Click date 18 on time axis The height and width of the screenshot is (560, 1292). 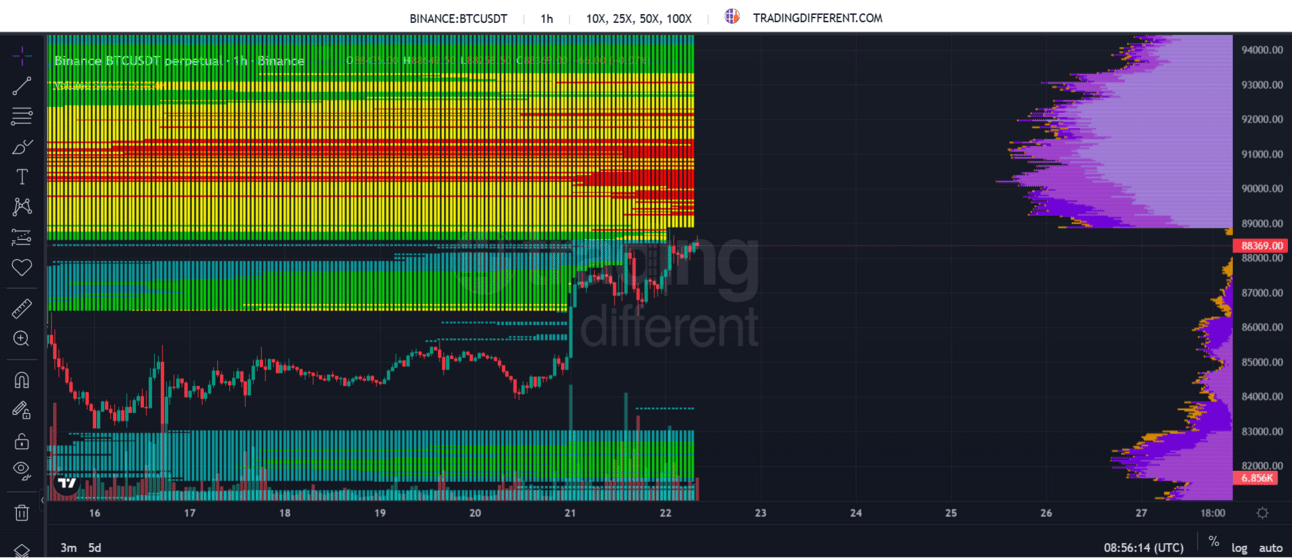tap(285, 514)
